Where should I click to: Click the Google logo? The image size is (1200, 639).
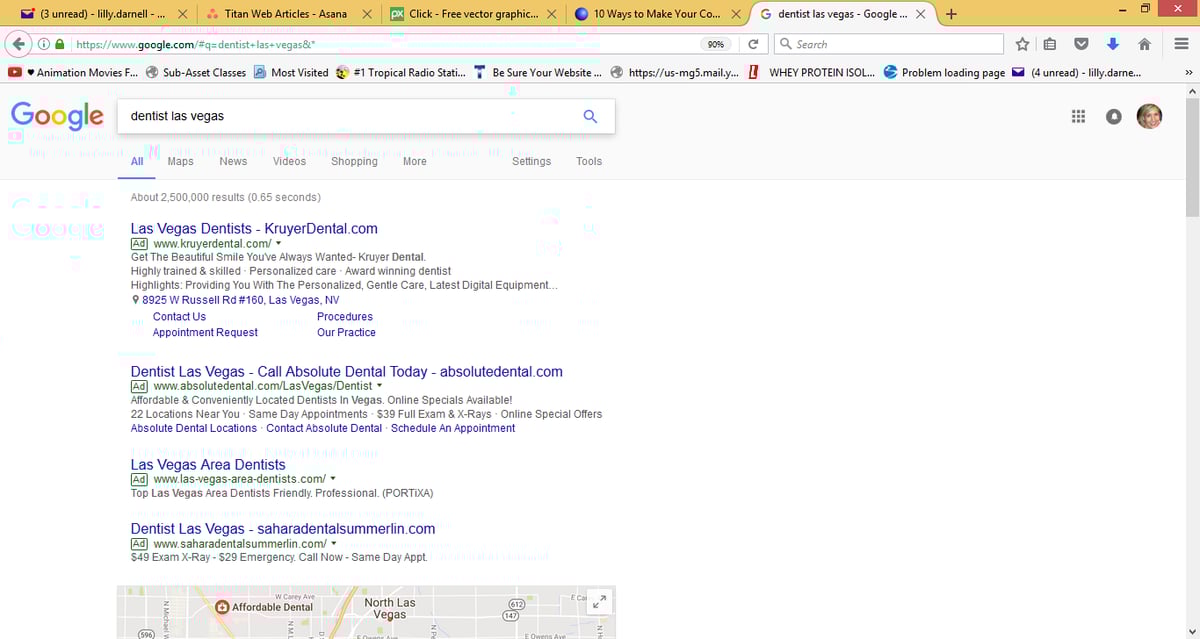point(57,116)
